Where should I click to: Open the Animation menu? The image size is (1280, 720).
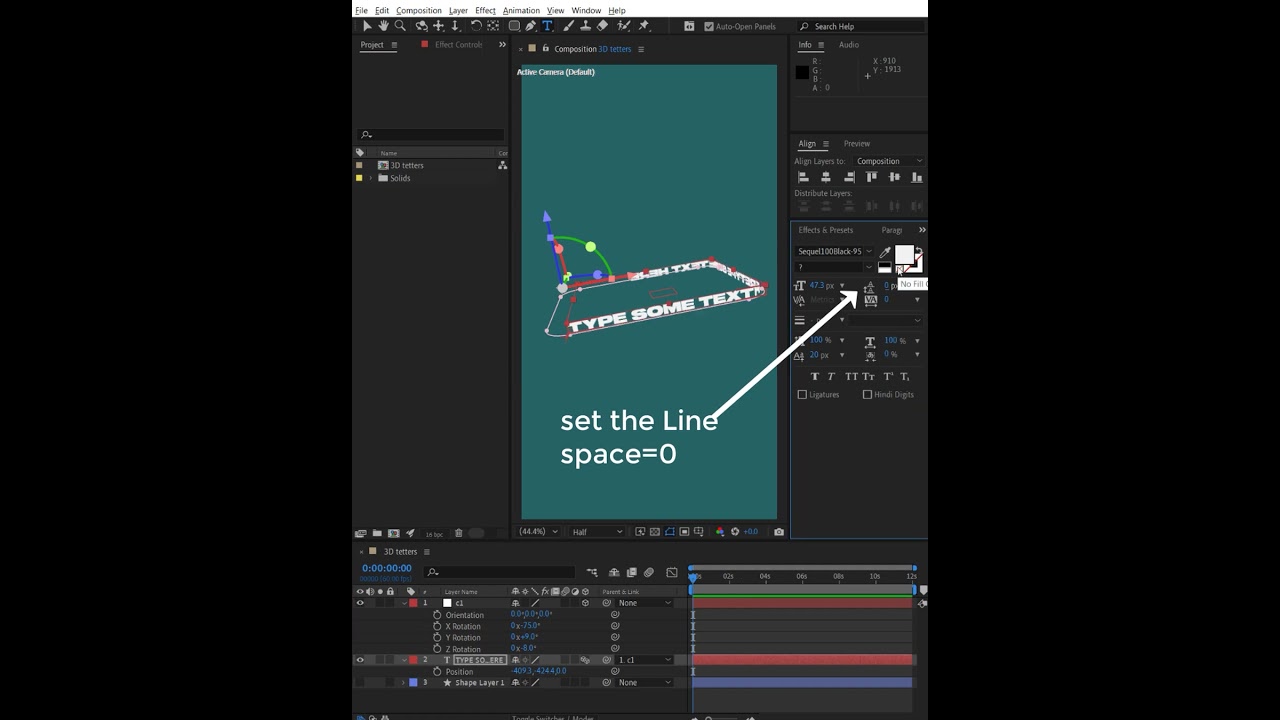click(521, 10)
